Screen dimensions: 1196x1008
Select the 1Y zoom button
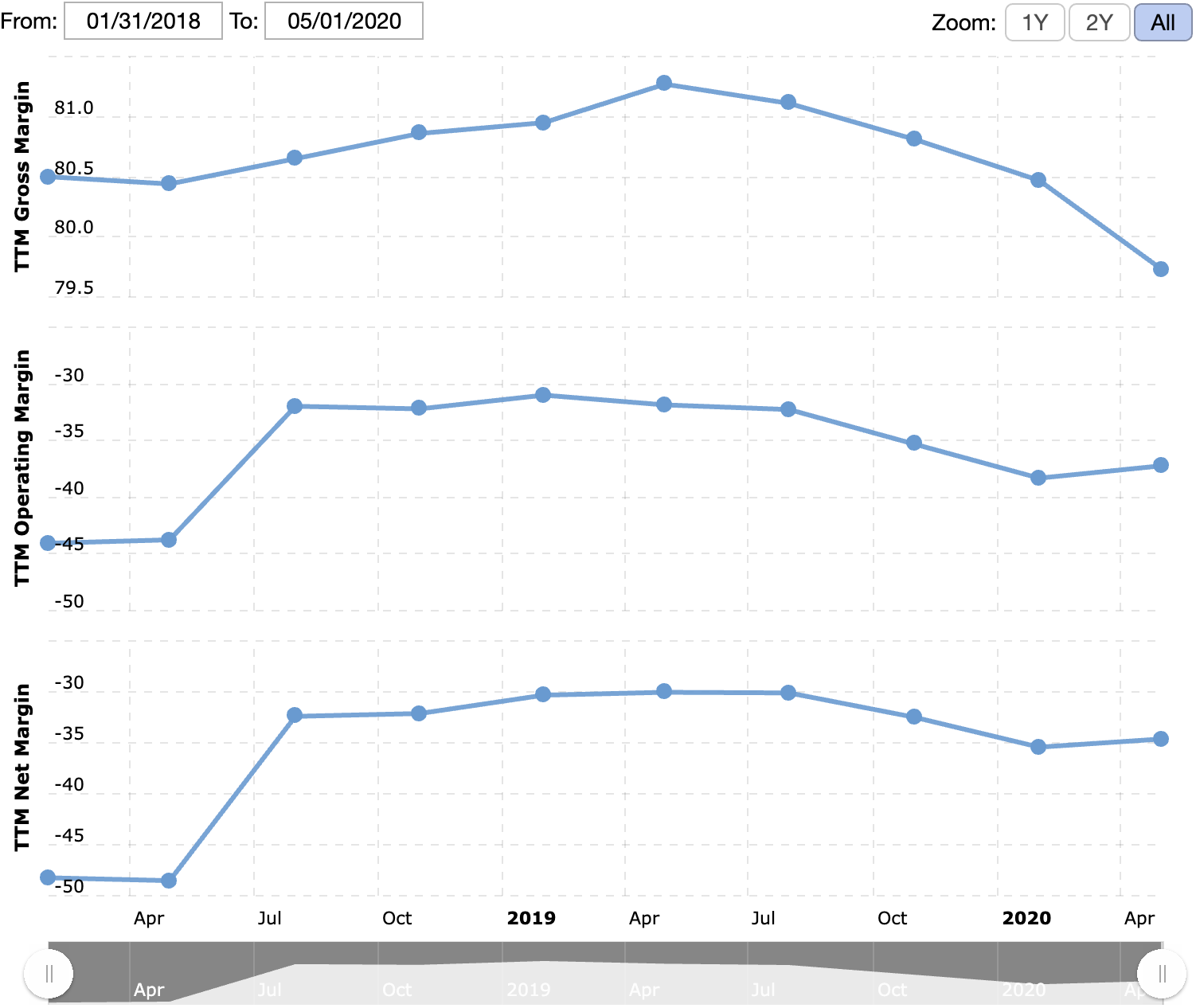[1034, 22]
